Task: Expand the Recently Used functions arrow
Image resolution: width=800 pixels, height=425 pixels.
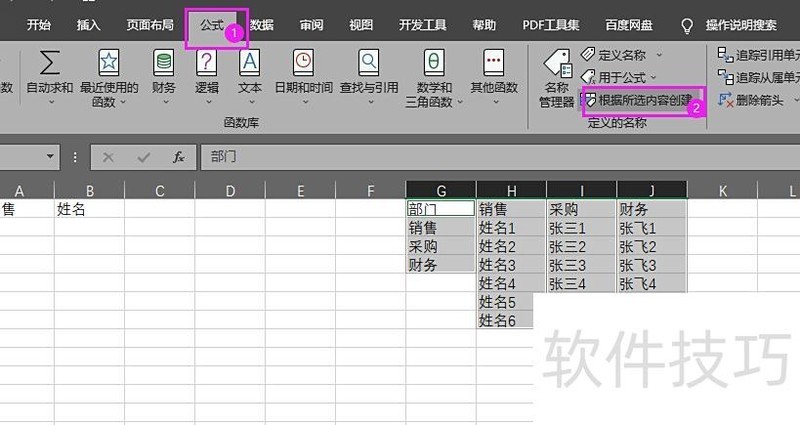Action: pyautogui.click(x=122, y=103)
